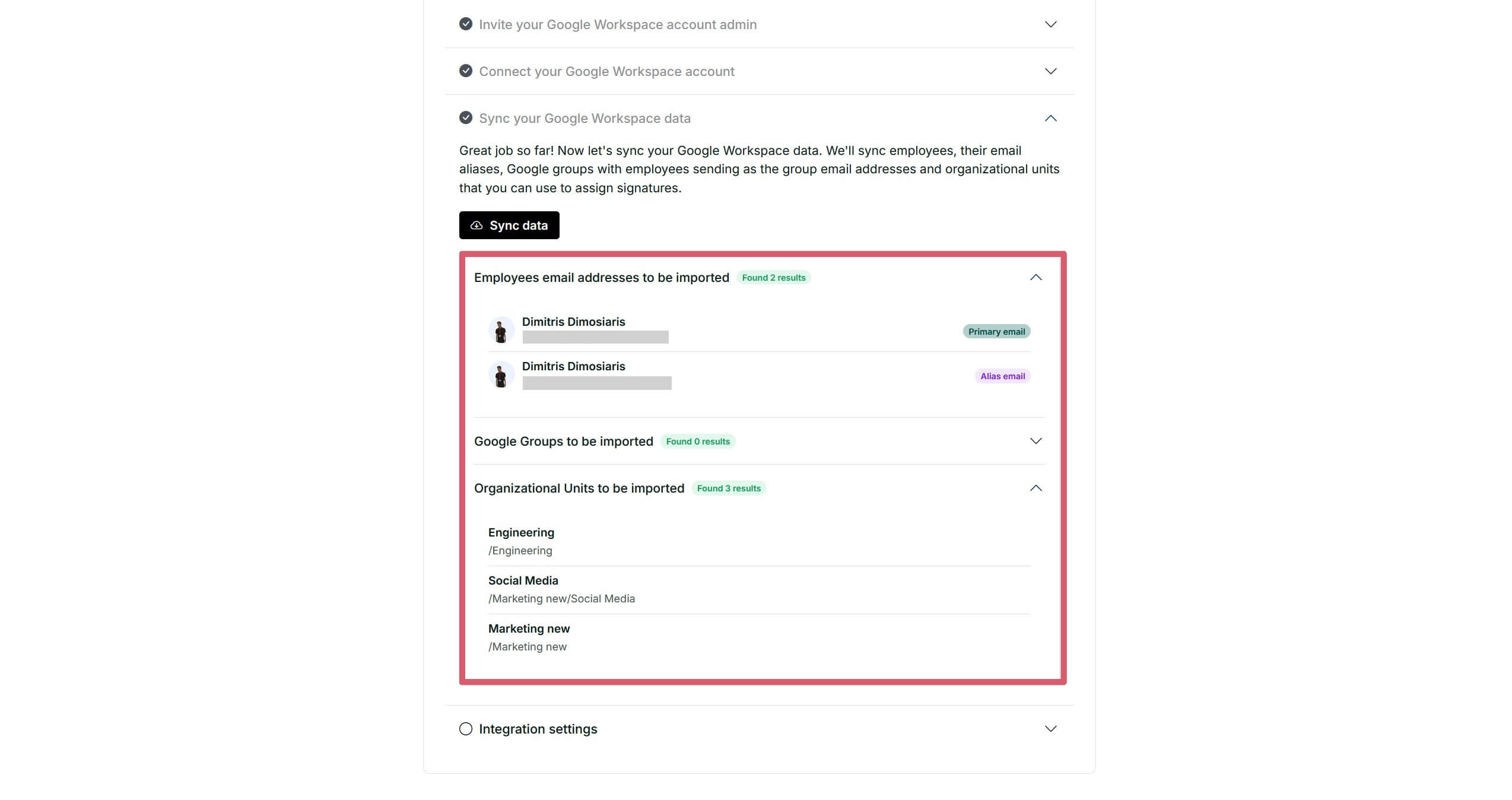Open the Integration settings section

click(x=1050, y=728)
